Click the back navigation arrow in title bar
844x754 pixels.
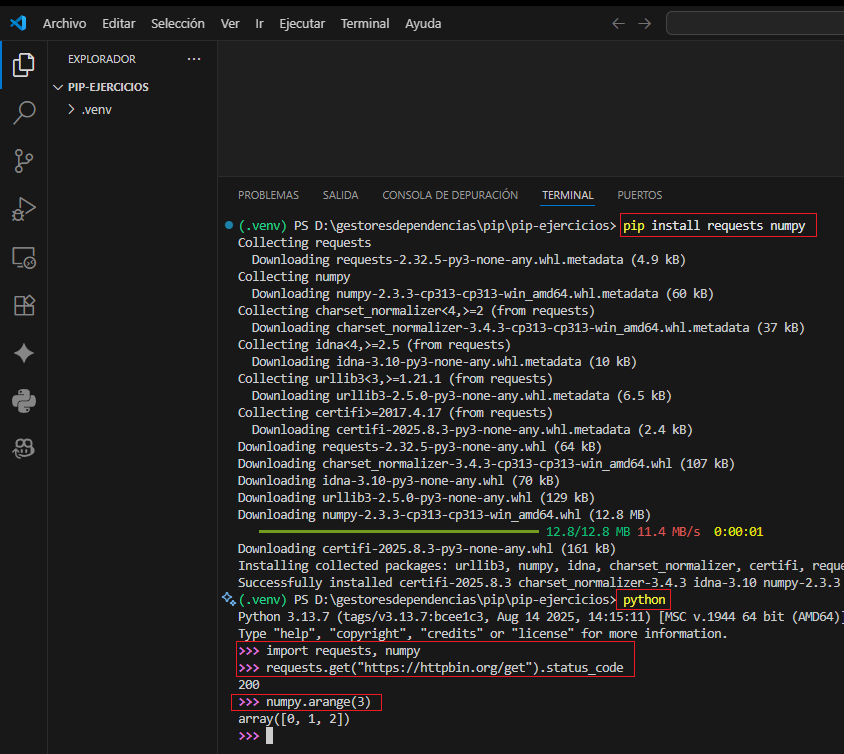pyautogui.click(x=618, y=23)
